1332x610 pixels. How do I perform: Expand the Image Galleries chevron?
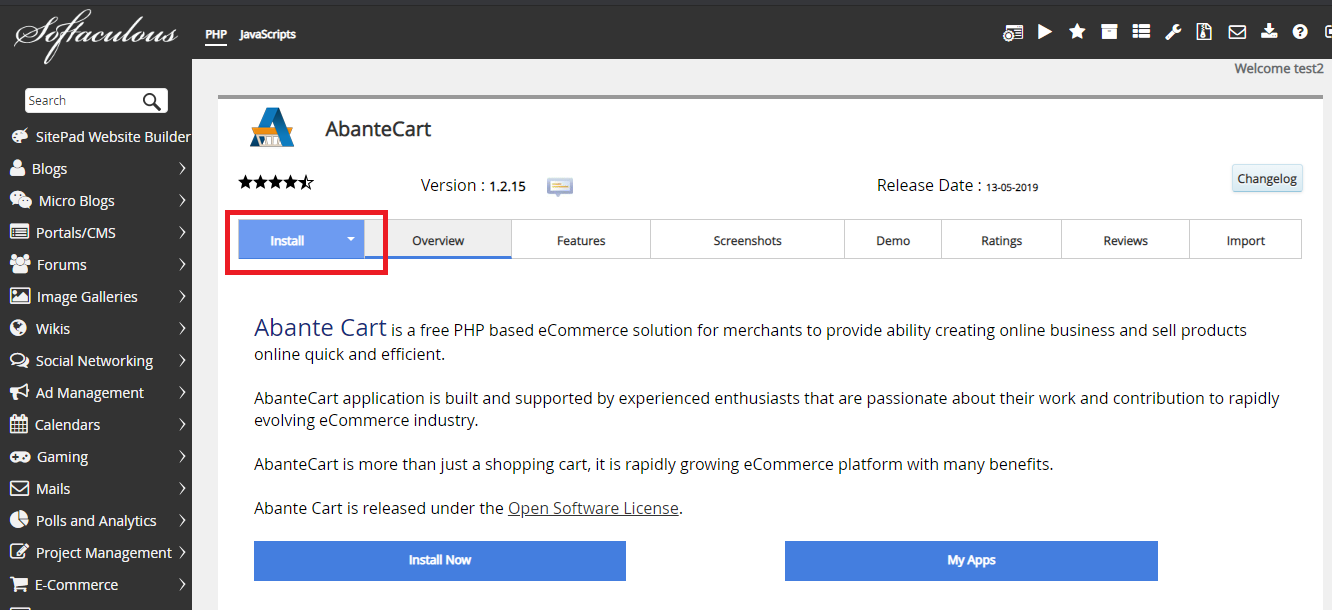pyautogui.click(x=182, y=296)
